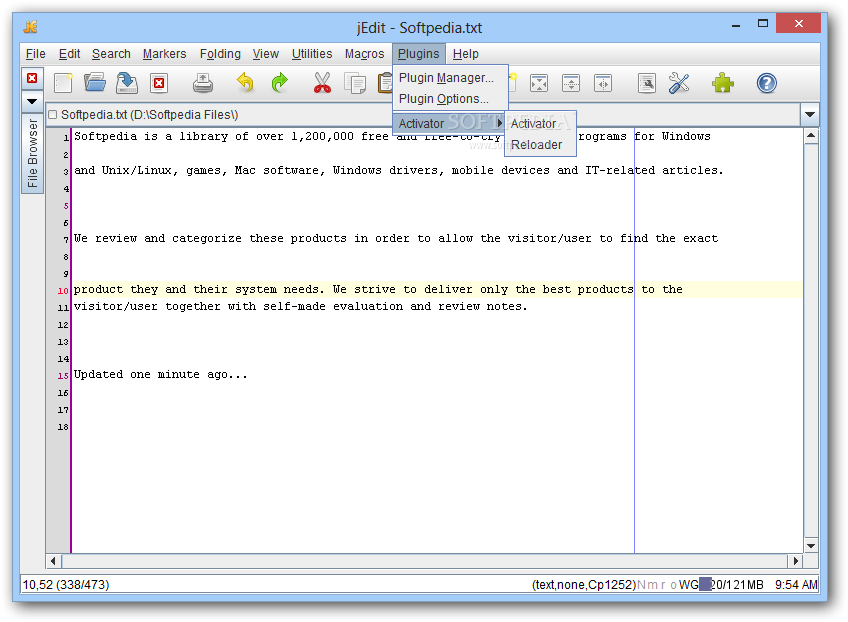
Task: Click the jEdit application icon in the title bar
Action: click(31, 27)
